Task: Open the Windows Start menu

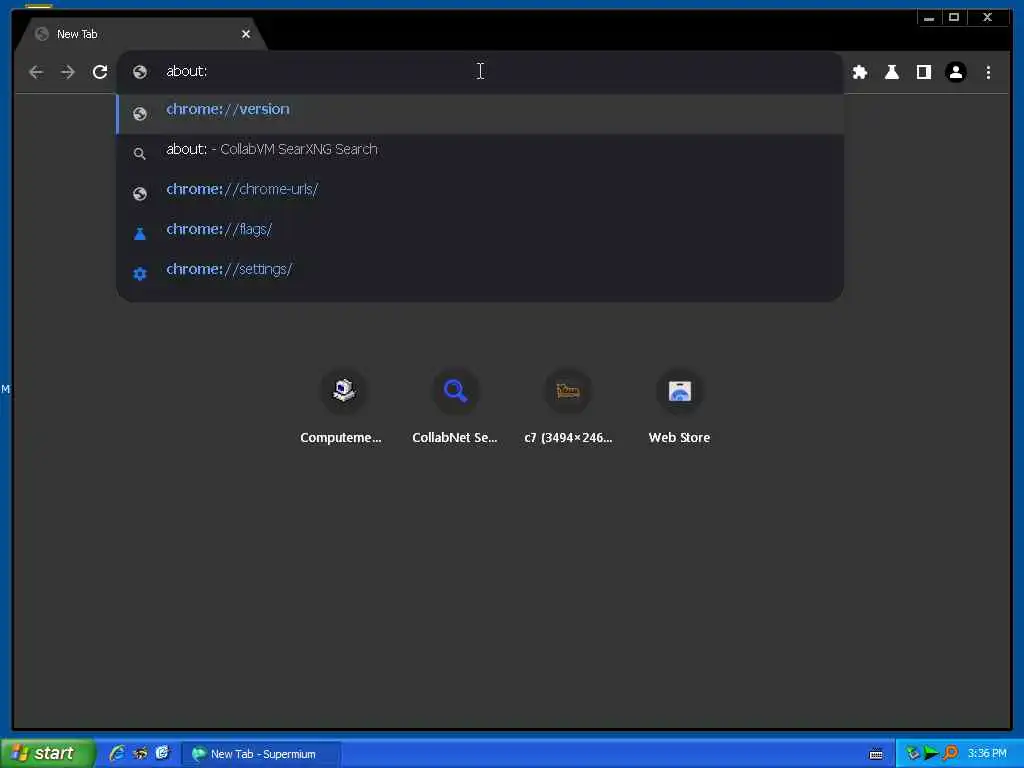Action: 48,753
